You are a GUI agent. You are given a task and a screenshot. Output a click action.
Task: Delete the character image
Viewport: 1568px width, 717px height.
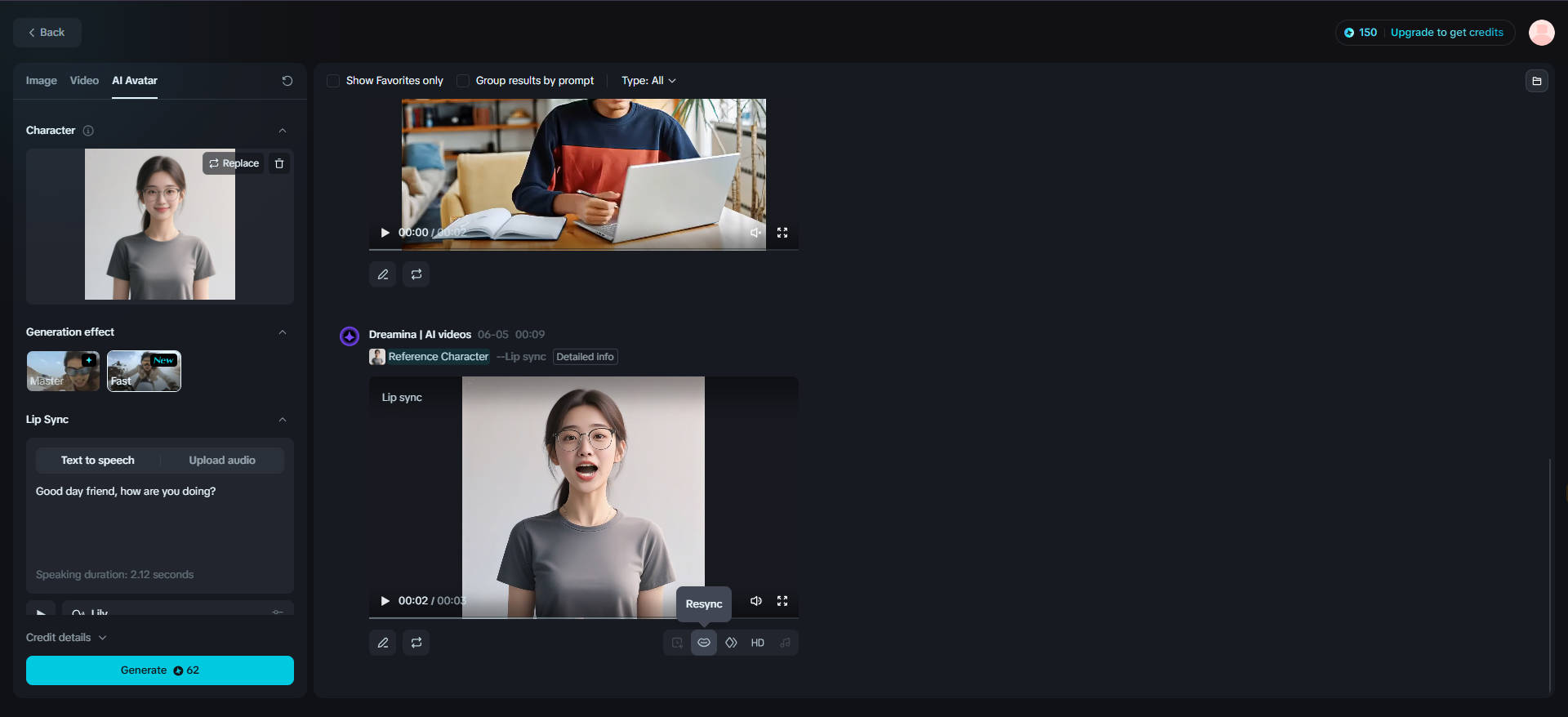point(279,163)
